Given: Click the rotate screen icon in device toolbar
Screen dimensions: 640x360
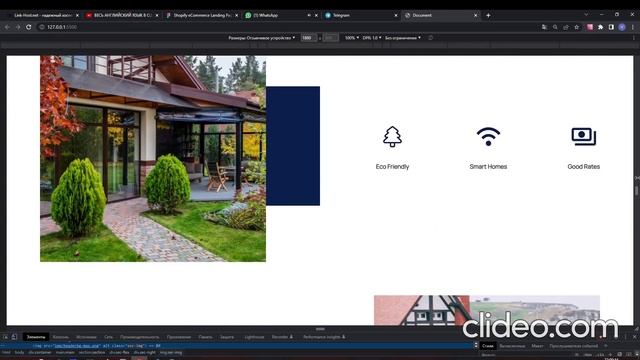Looking at the screenshot, I should [431, 38].
